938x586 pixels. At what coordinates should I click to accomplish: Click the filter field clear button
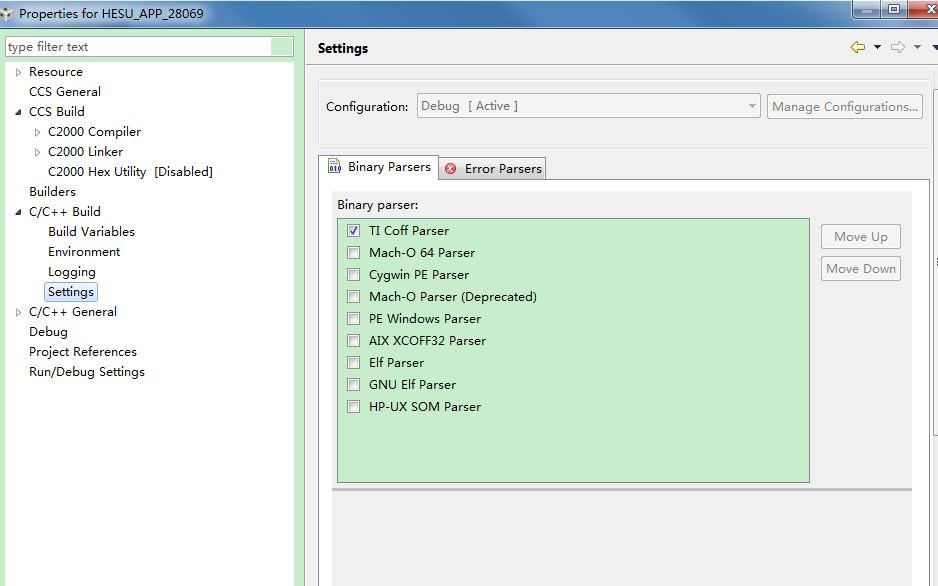coord(281,47)
